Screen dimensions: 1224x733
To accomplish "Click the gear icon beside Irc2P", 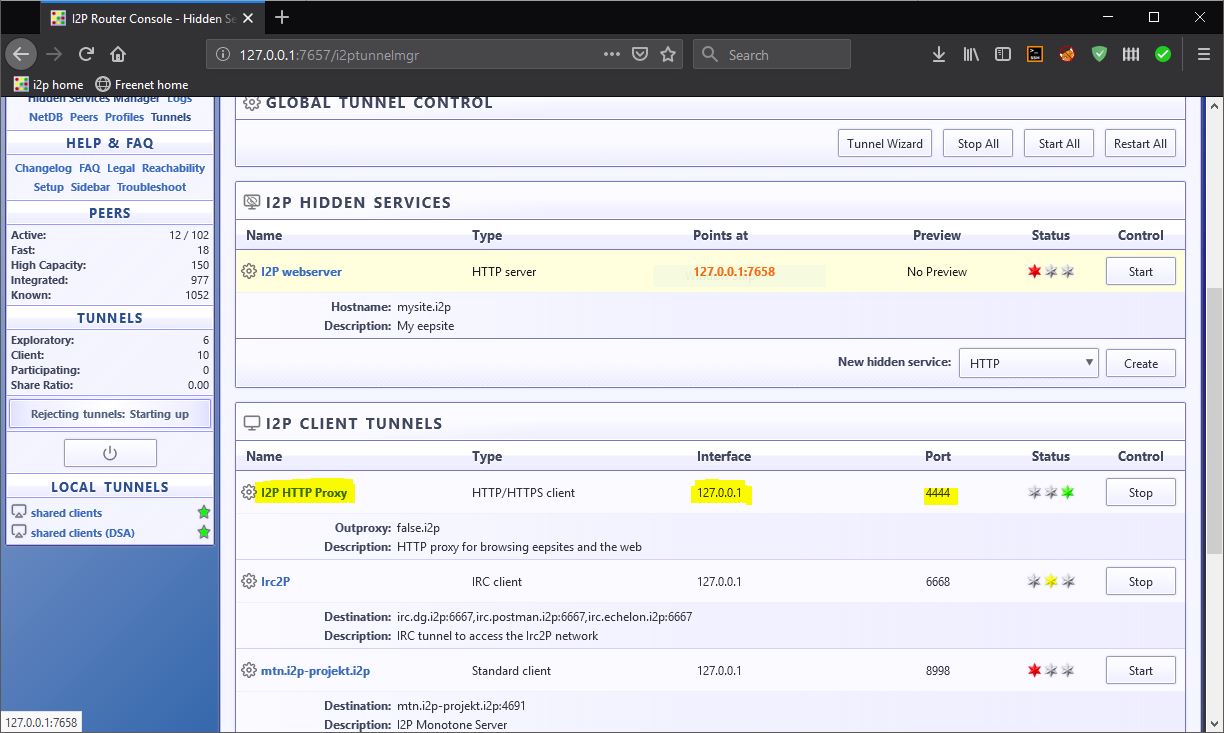I will [x=249, y=581].
